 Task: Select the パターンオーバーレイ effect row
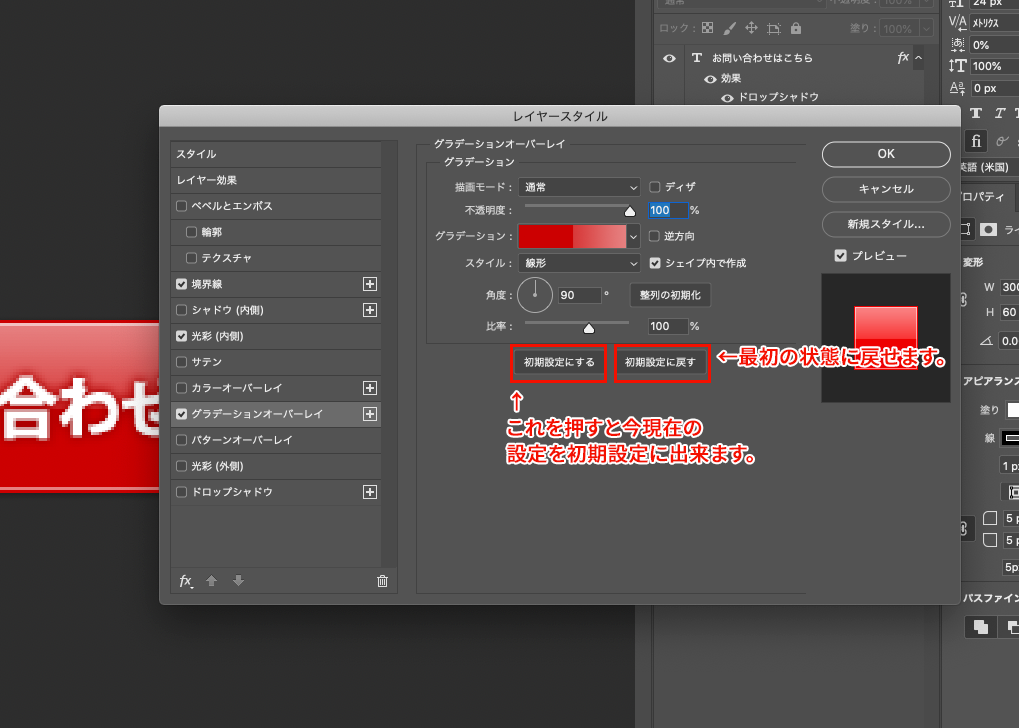pyautogui.click(x=276, y=440)
